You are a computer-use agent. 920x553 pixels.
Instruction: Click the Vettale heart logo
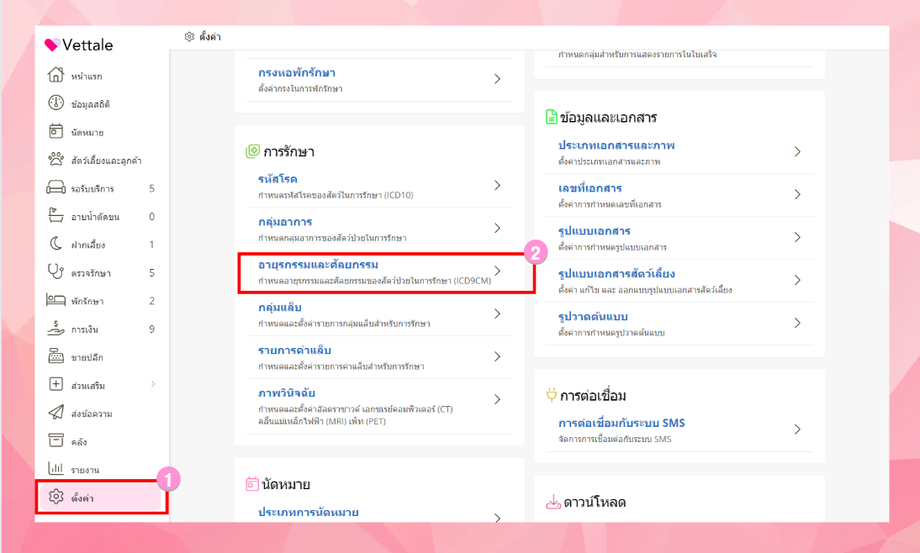tap(52, 45)
